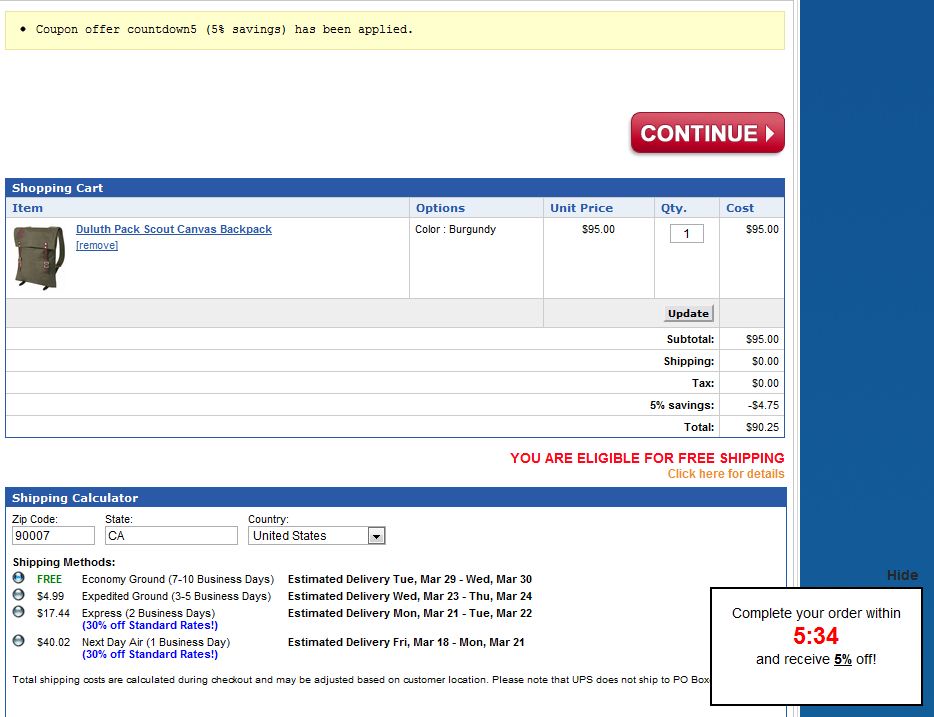Hide the countdown offer popup

pos(902,575)
